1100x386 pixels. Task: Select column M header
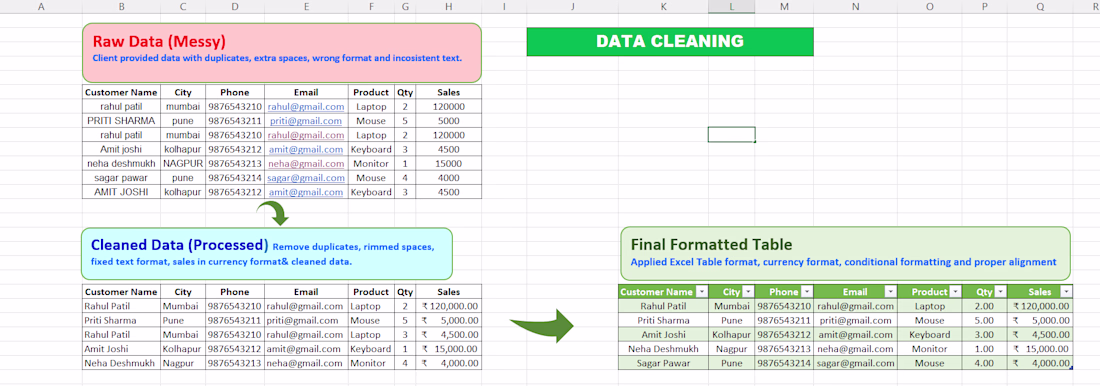coord(784,7)
